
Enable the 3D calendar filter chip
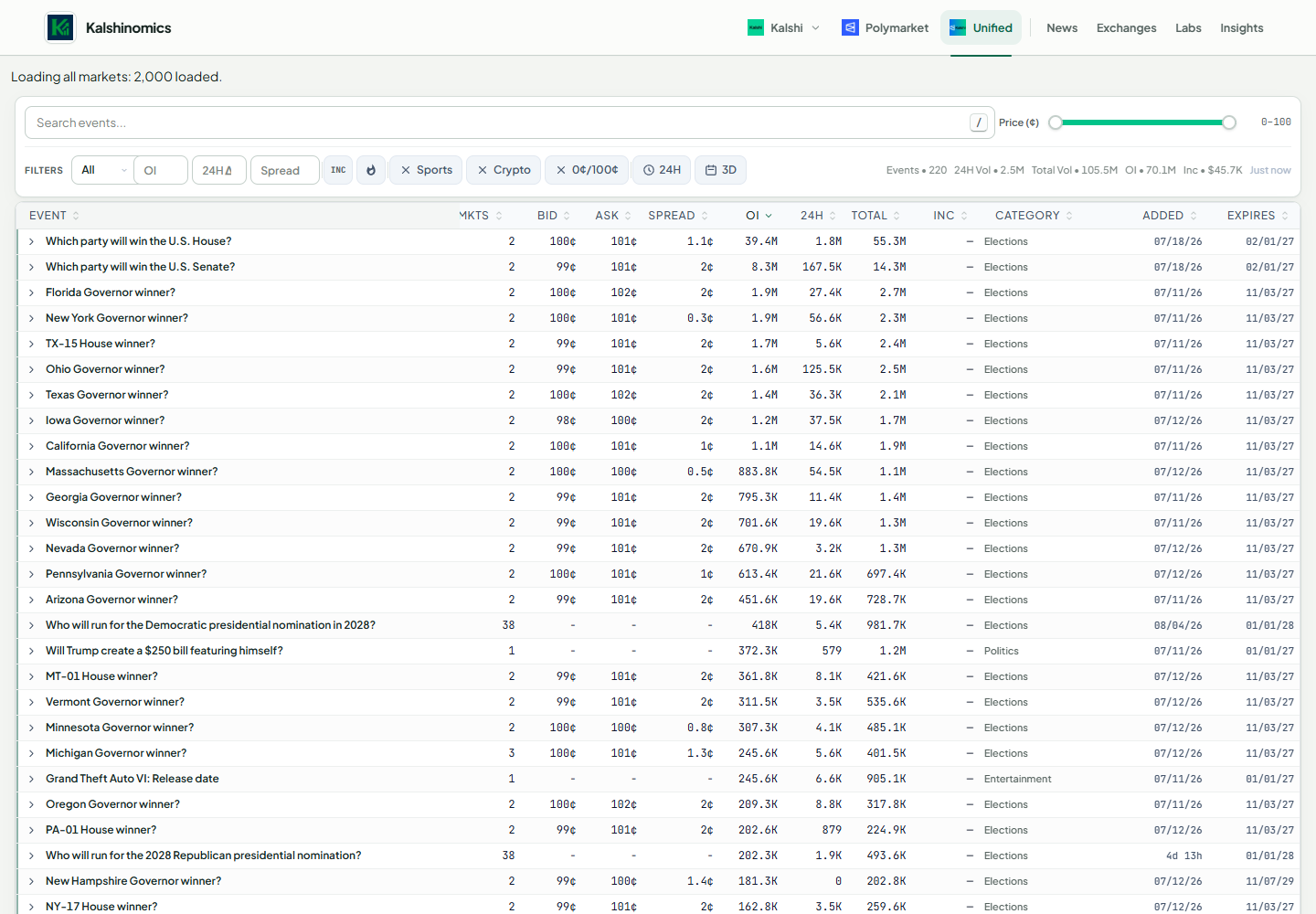click(x=720, y=170)
